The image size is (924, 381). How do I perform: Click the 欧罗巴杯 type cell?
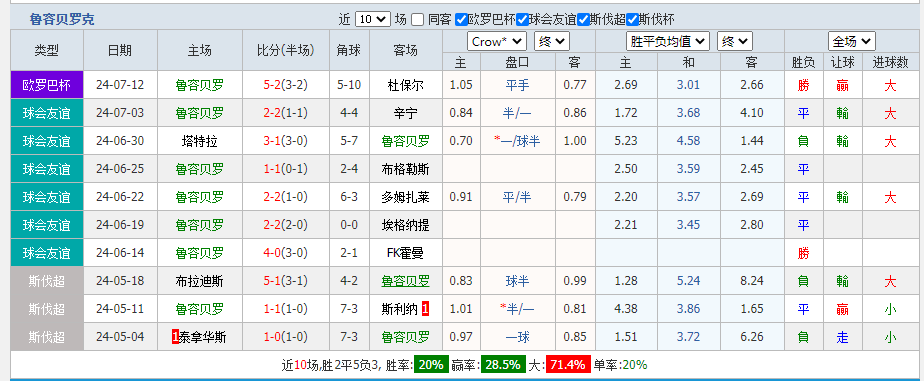(x=47, y=85)
